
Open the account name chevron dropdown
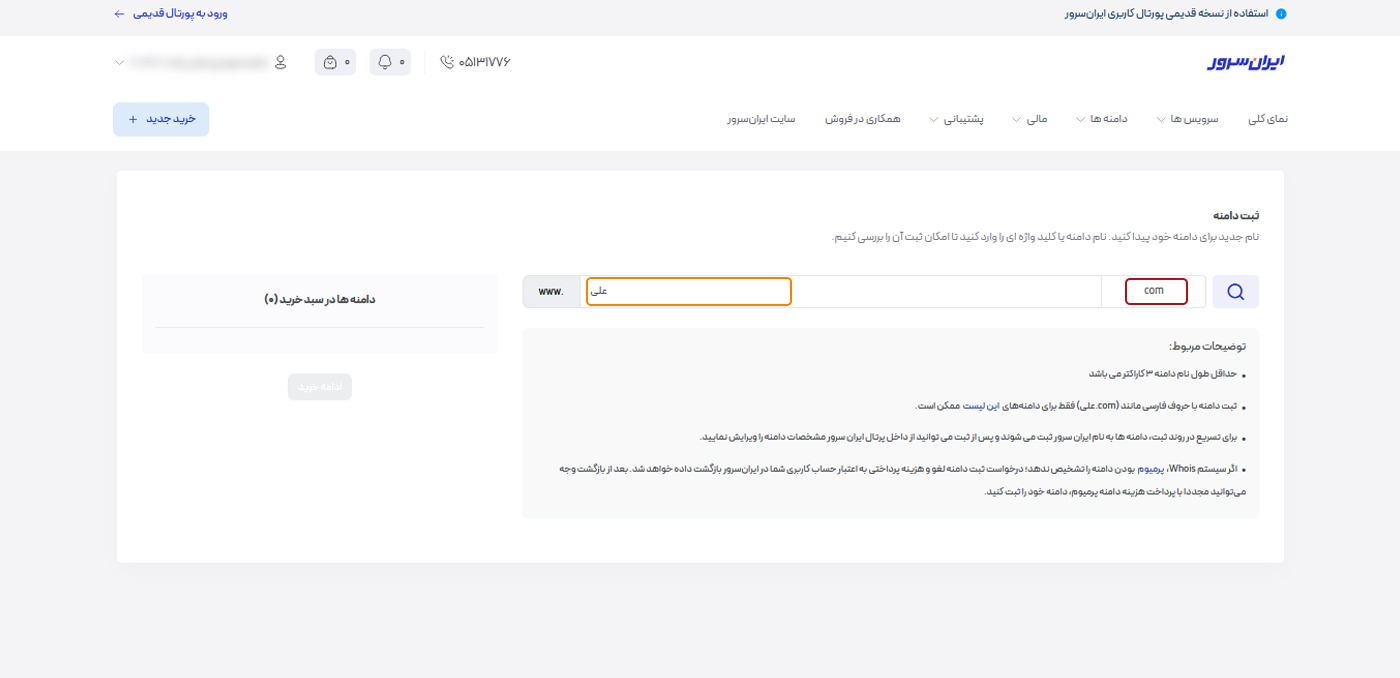click(x=118, y=61)
